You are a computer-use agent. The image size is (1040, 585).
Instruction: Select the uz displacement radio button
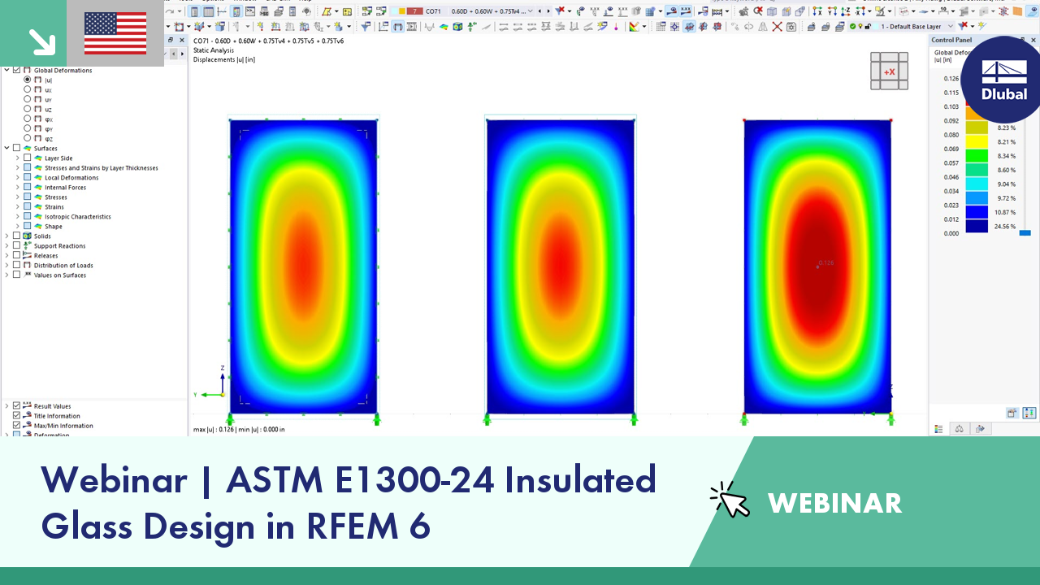coord(27,109)
